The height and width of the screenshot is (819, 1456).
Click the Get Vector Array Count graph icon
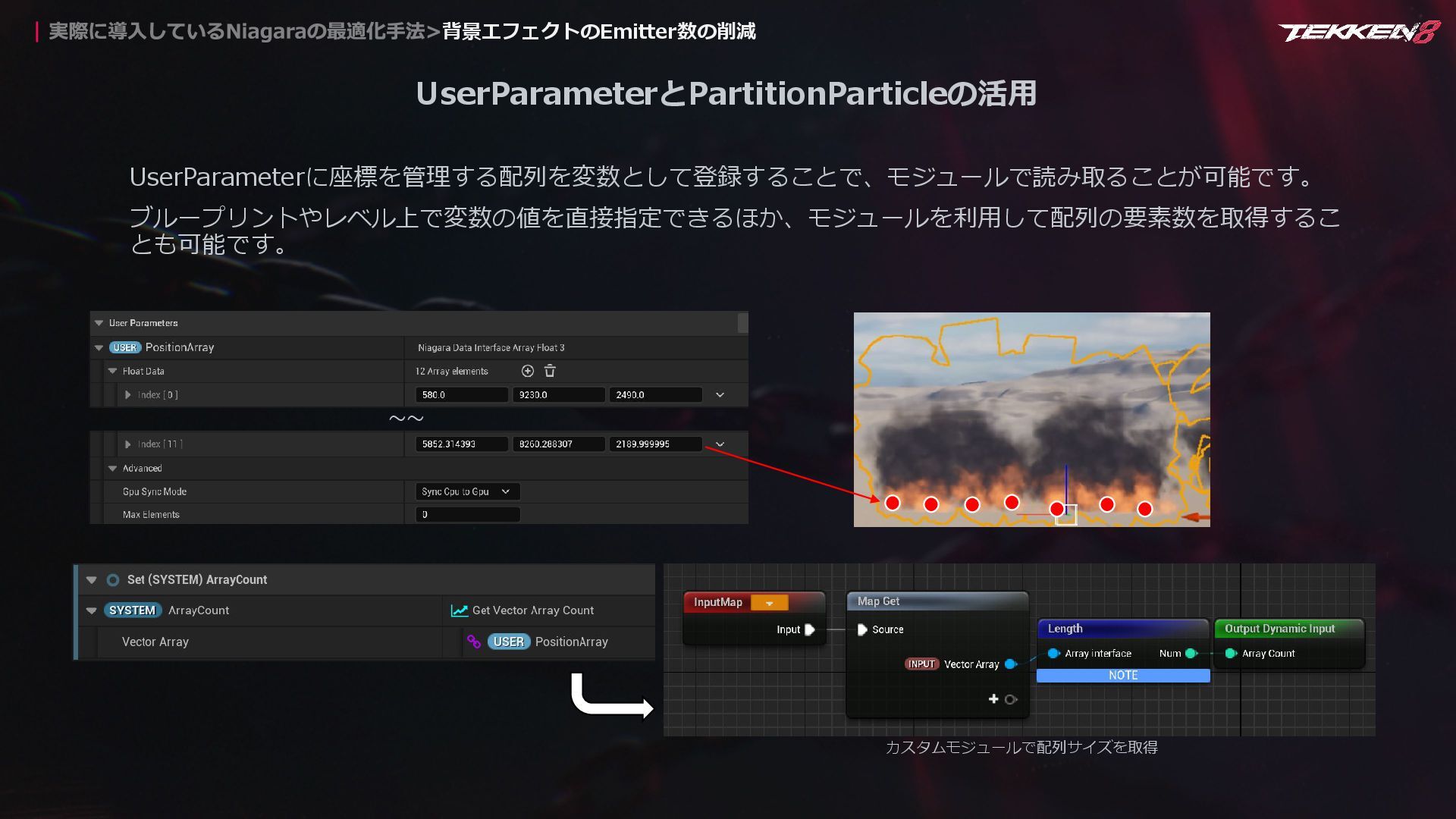pos(459,610)
